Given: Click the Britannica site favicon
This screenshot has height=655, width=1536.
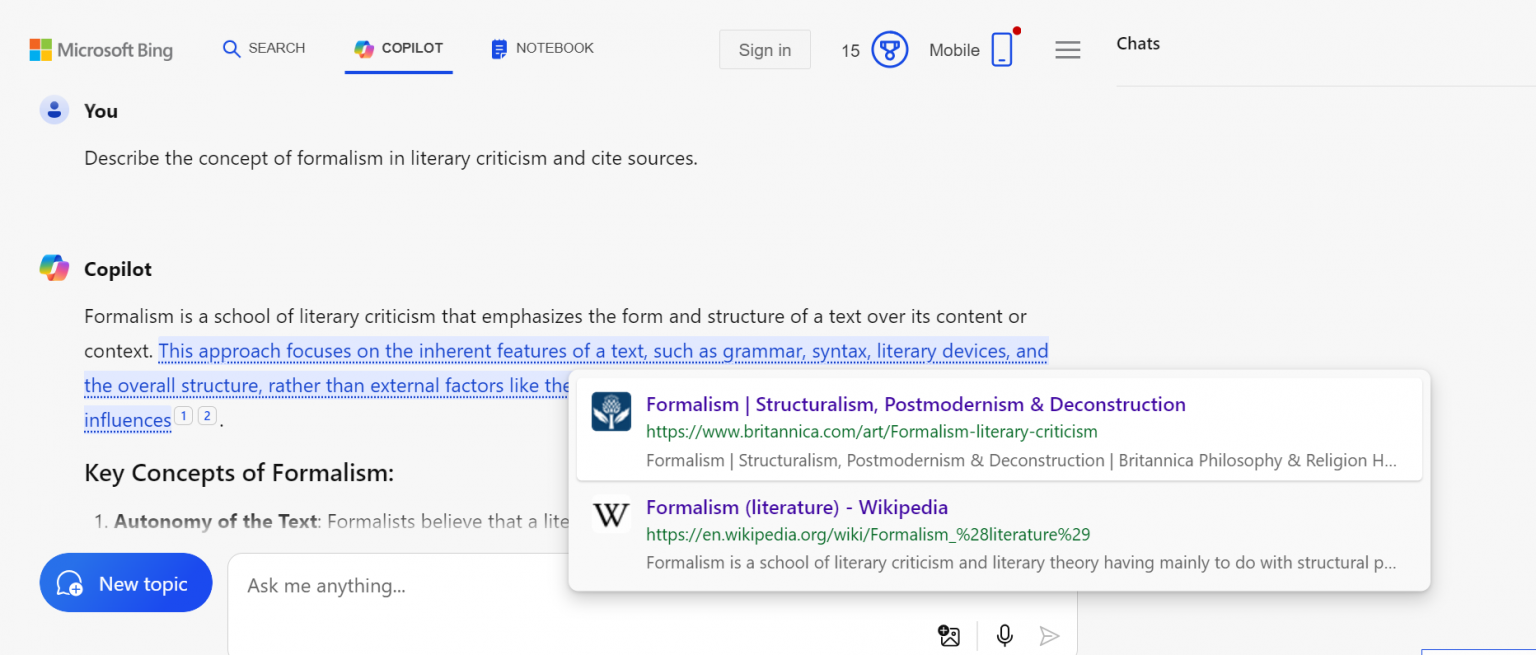Looking at the screenshot, I should (x=611, y=411).
